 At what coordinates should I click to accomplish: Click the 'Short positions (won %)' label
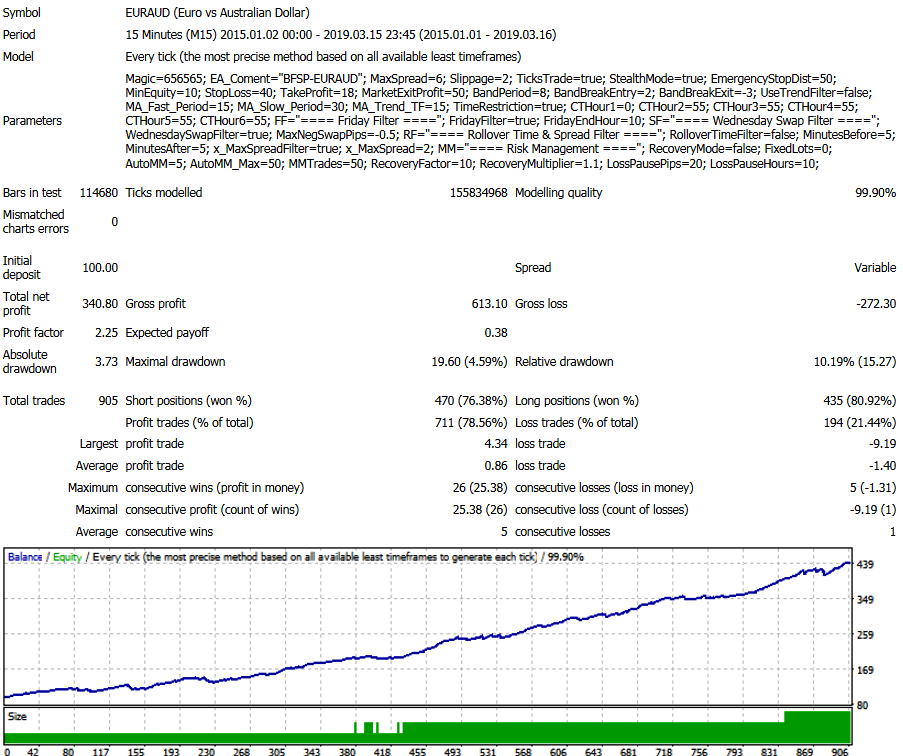tap(188, 401)
